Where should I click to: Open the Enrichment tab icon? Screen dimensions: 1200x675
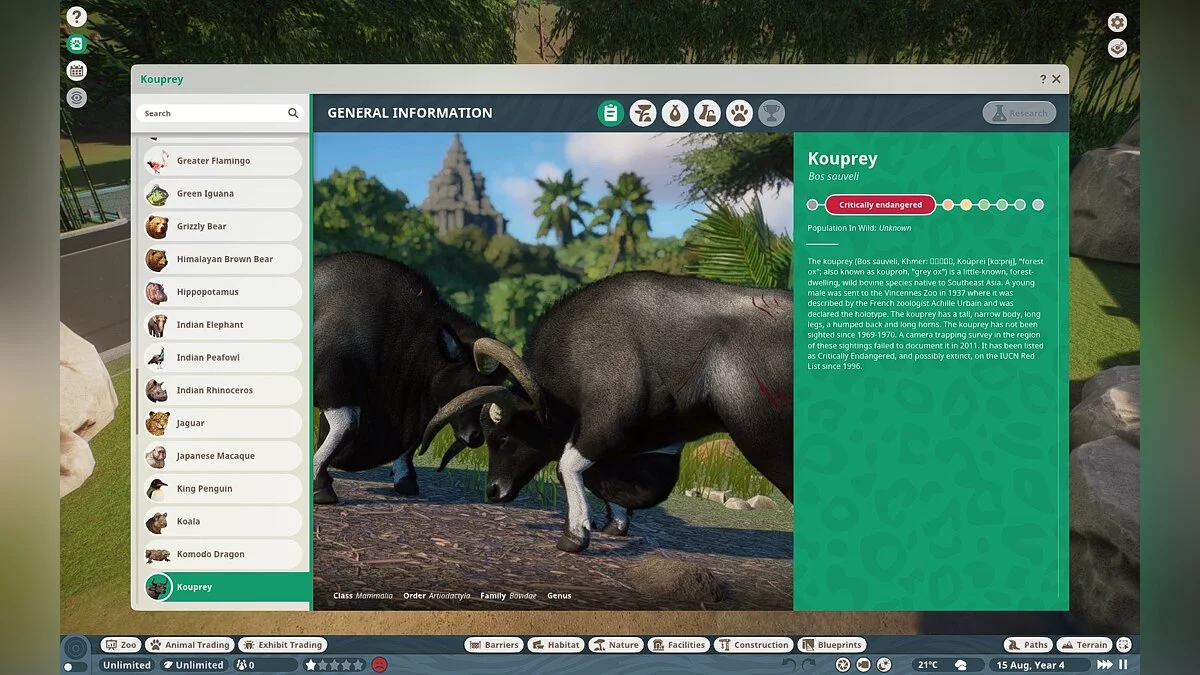point(707,113)
